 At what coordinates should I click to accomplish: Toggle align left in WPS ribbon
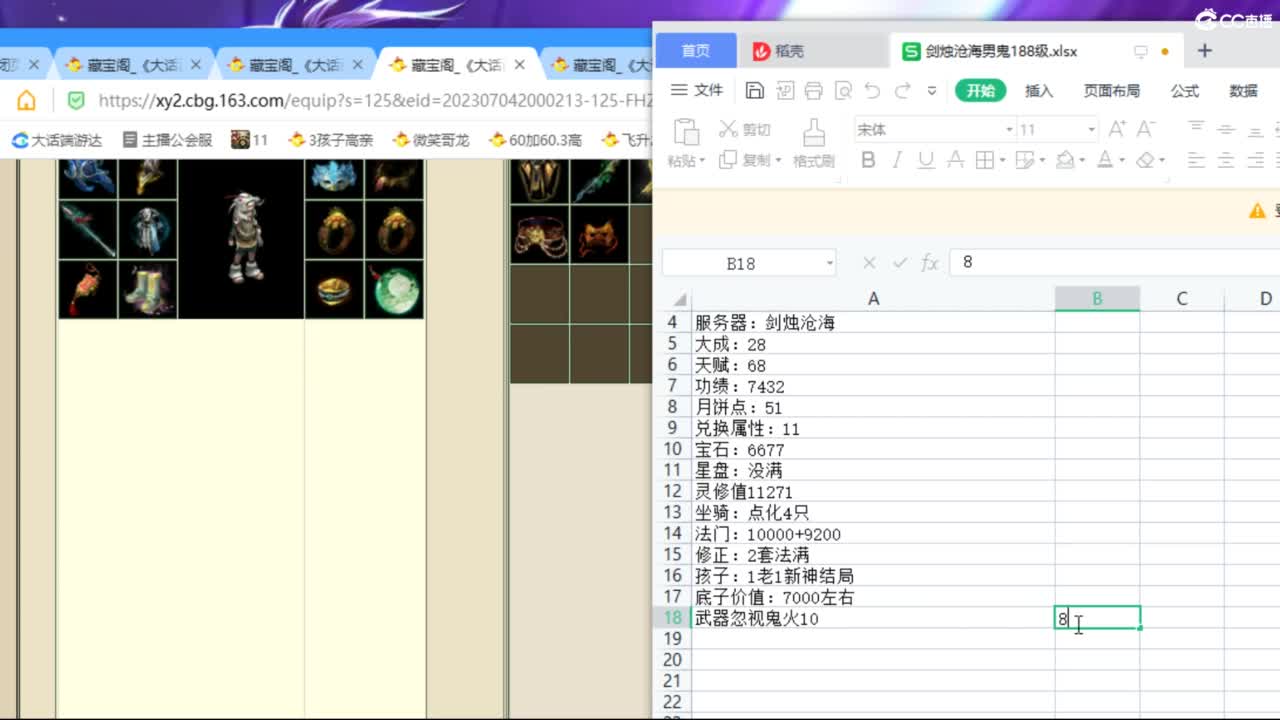point(1196,160)
